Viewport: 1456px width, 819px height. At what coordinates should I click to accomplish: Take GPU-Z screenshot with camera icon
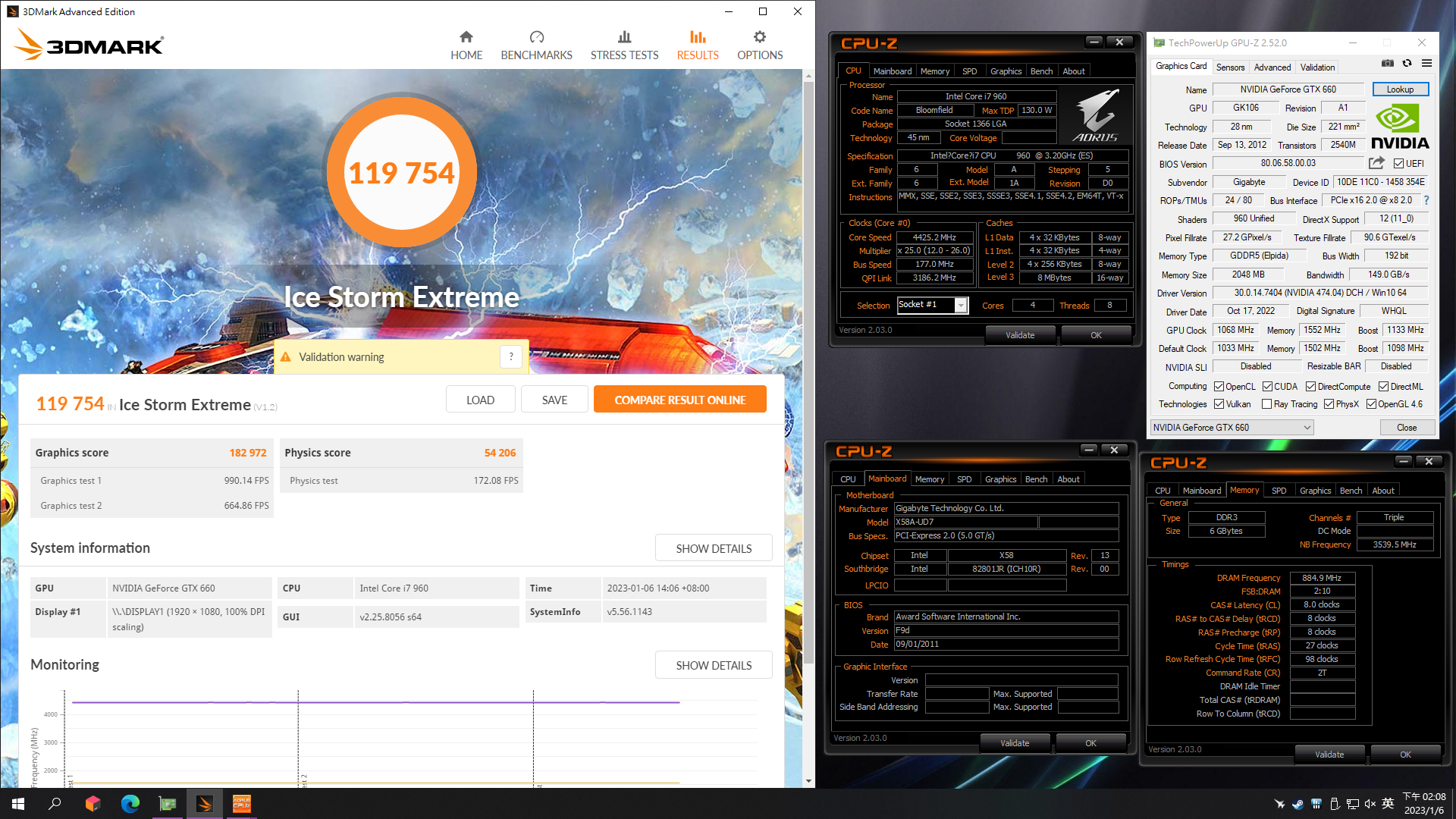point(1387,64)
